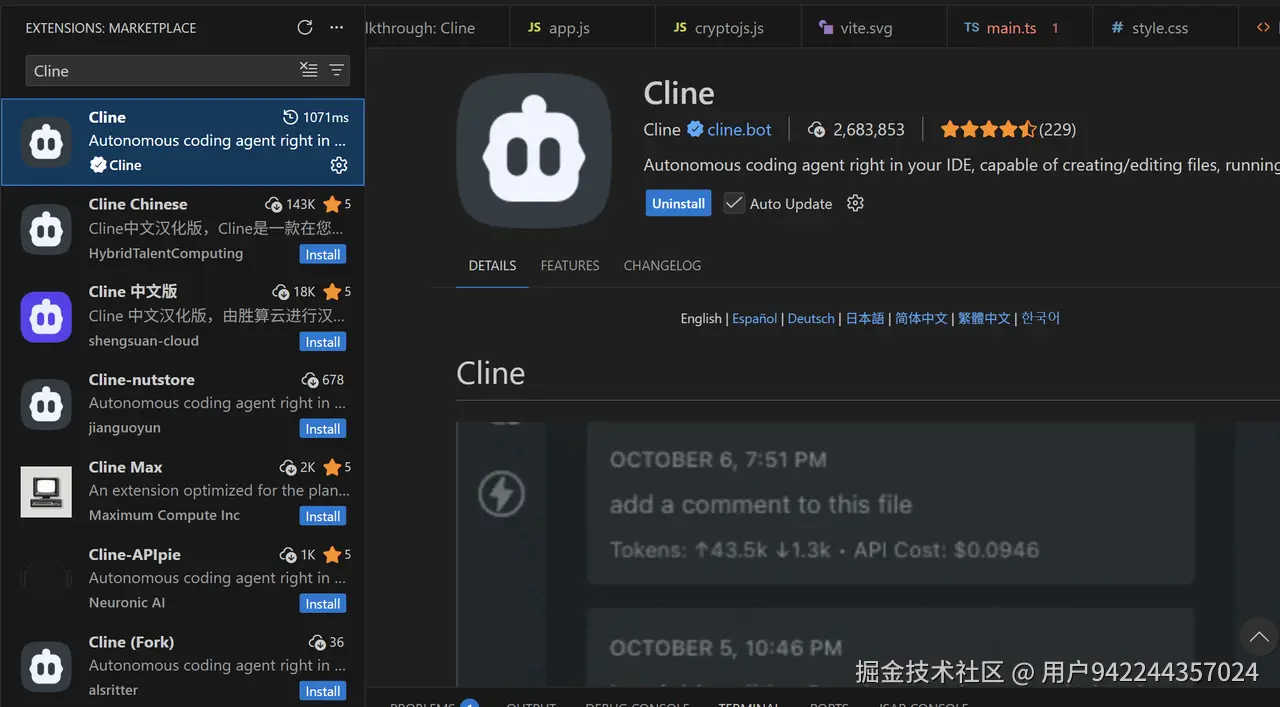This screenshot has height=707, width=1280.
Task: Switch to the CHANGELOG tab
Action: pyautogui.click(x=662, y=266)
